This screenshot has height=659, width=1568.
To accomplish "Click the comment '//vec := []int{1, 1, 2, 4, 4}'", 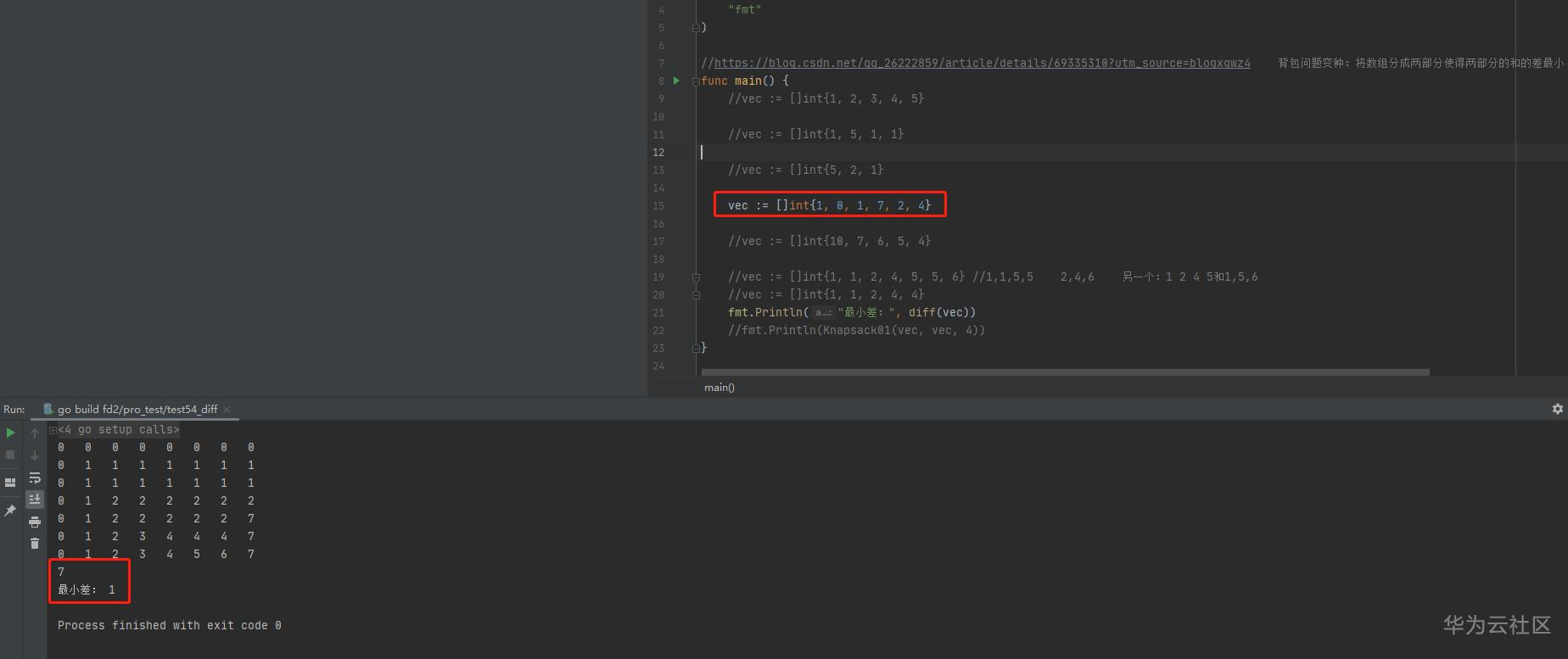I will point(826,294).
